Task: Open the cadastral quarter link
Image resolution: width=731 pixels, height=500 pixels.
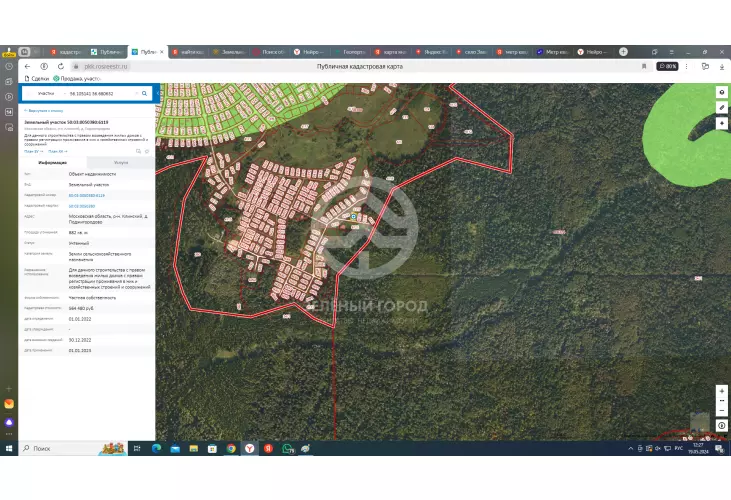Action: click(82, 206)
